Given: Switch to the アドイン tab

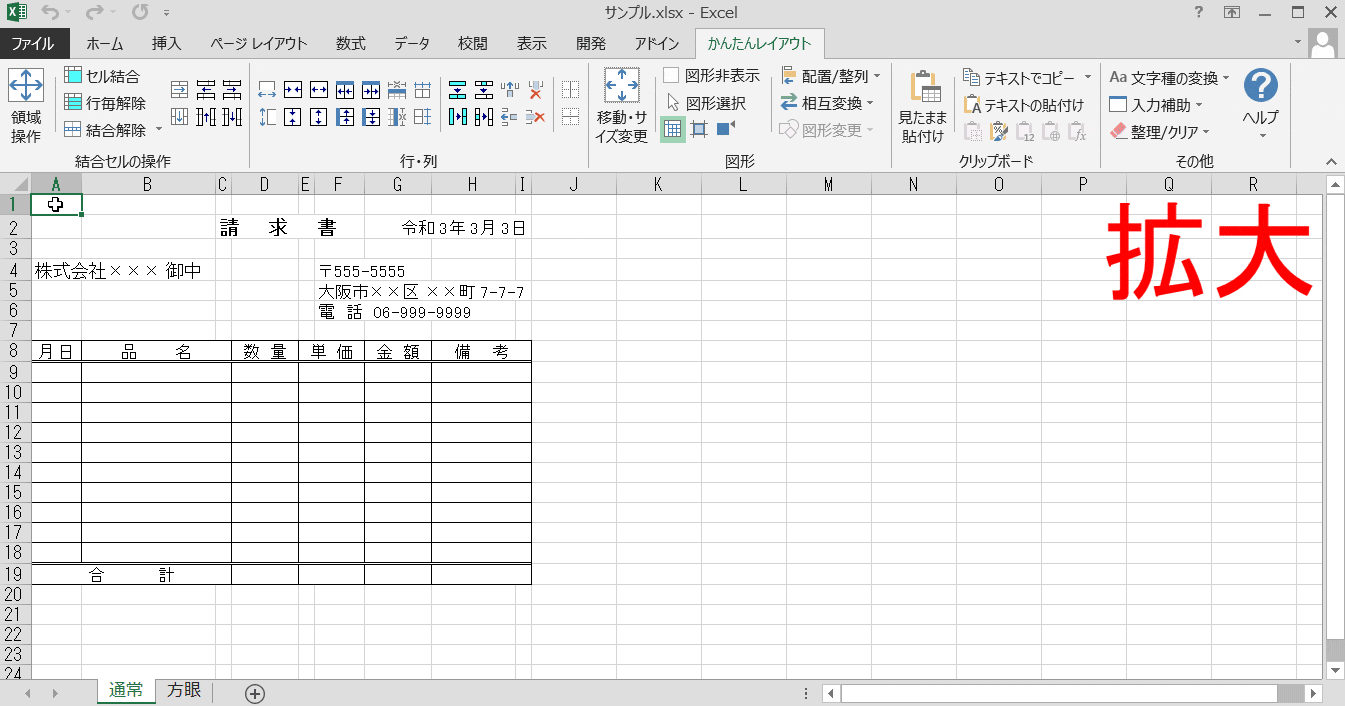Looking at the screenshot, I should click(657, 43).
